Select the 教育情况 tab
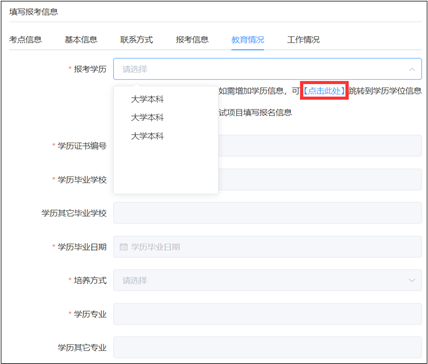This screenshot has width=428, height=364. click(x=248, y=40)
